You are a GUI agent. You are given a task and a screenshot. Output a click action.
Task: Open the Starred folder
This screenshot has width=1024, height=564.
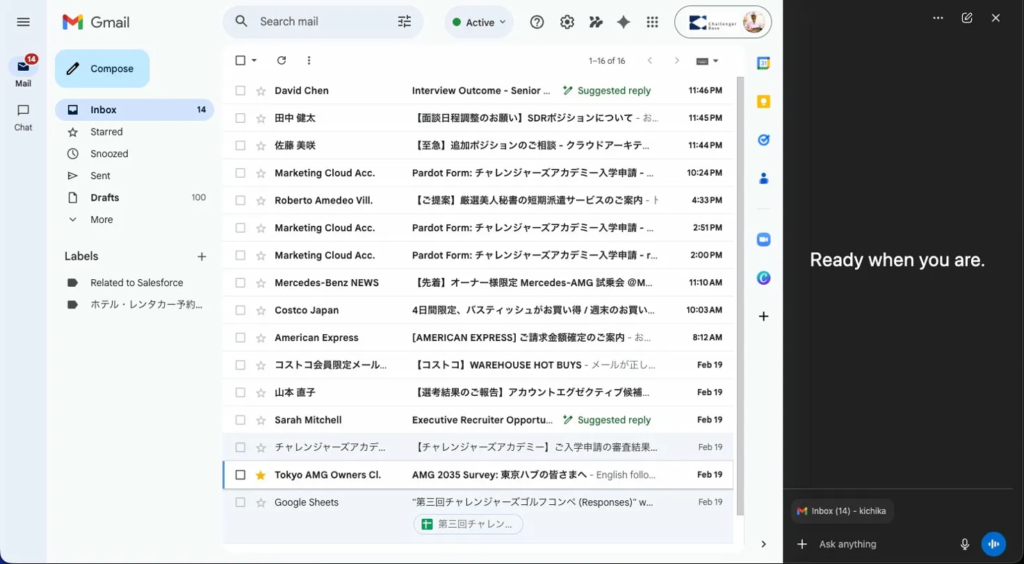click(x=106, y=132)
